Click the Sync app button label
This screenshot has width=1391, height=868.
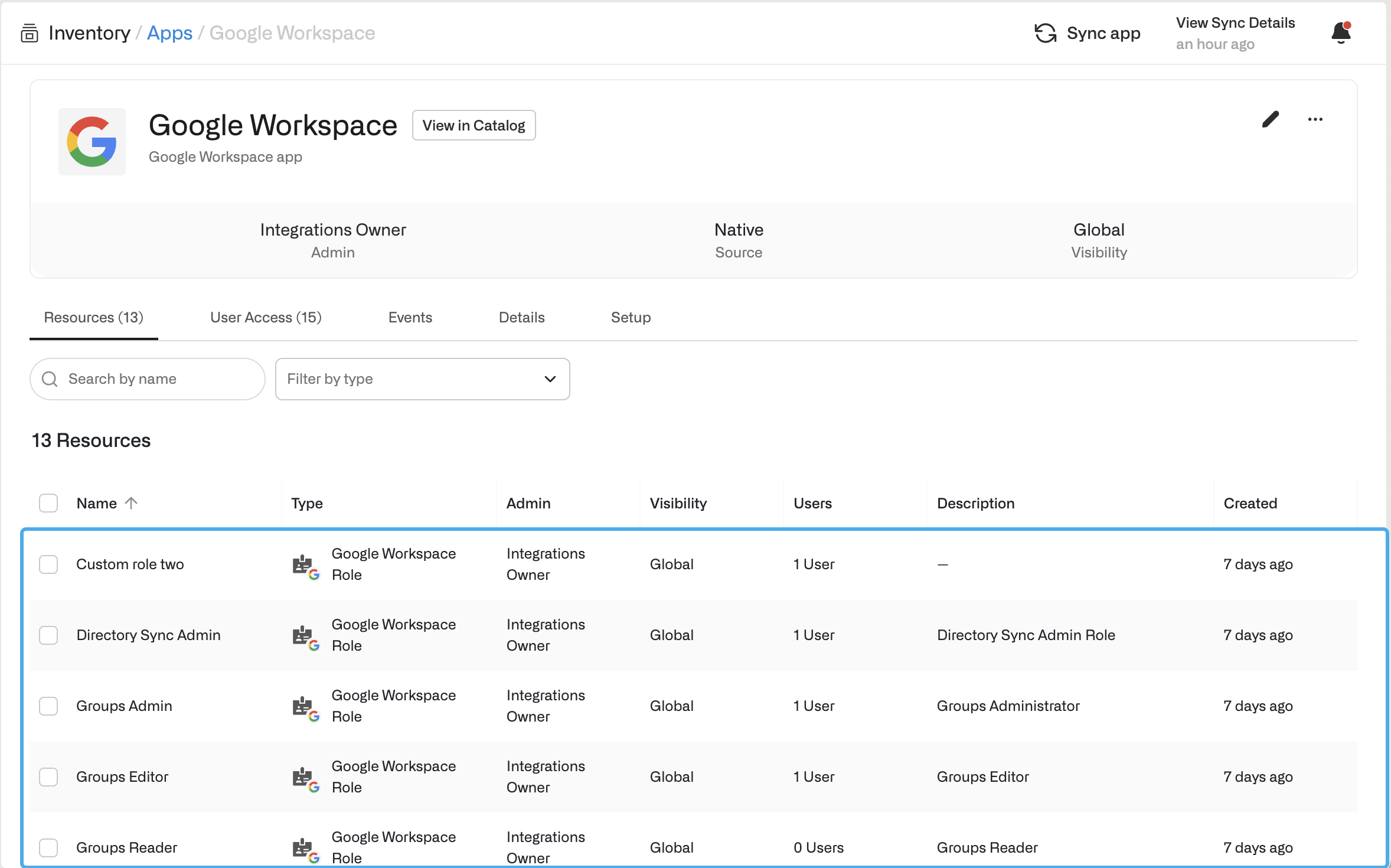click(1103, 33)
